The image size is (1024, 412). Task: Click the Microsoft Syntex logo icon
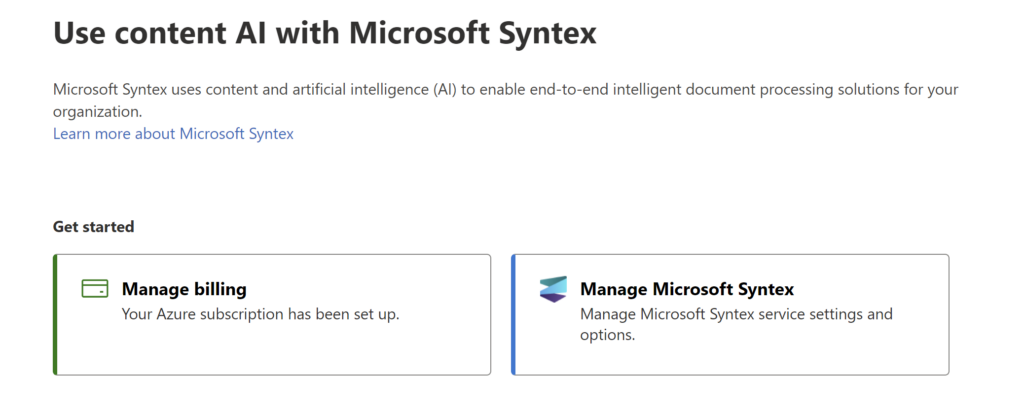553,289
